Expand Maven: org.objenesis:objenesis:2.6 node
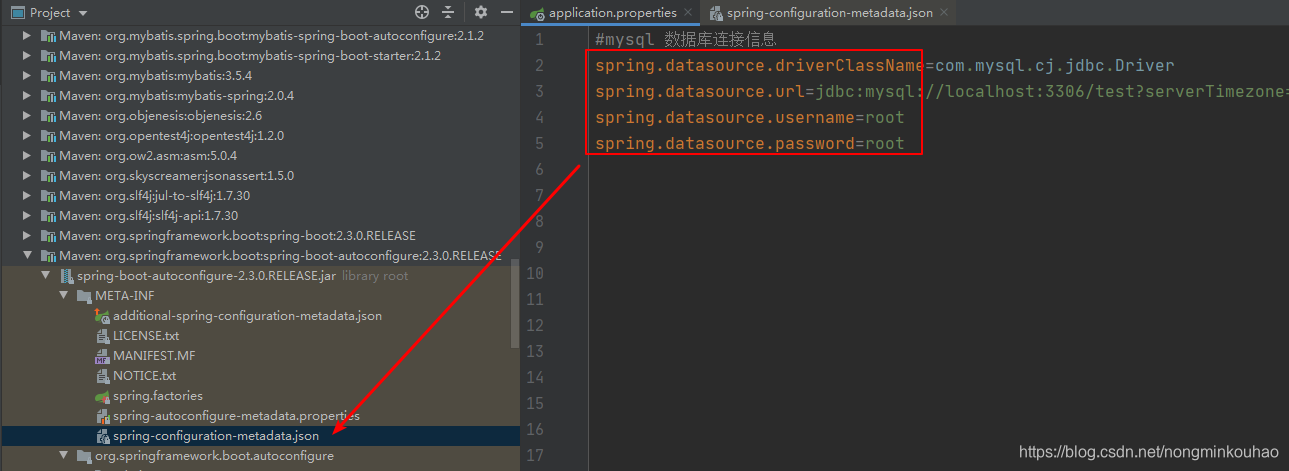This screenshot has width=1289, height=471. [x=27, y=115]
